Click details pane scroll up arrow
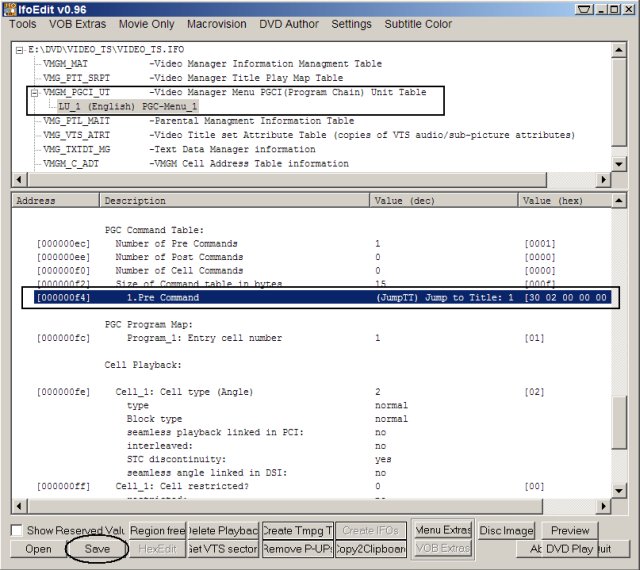 [619, 200]
